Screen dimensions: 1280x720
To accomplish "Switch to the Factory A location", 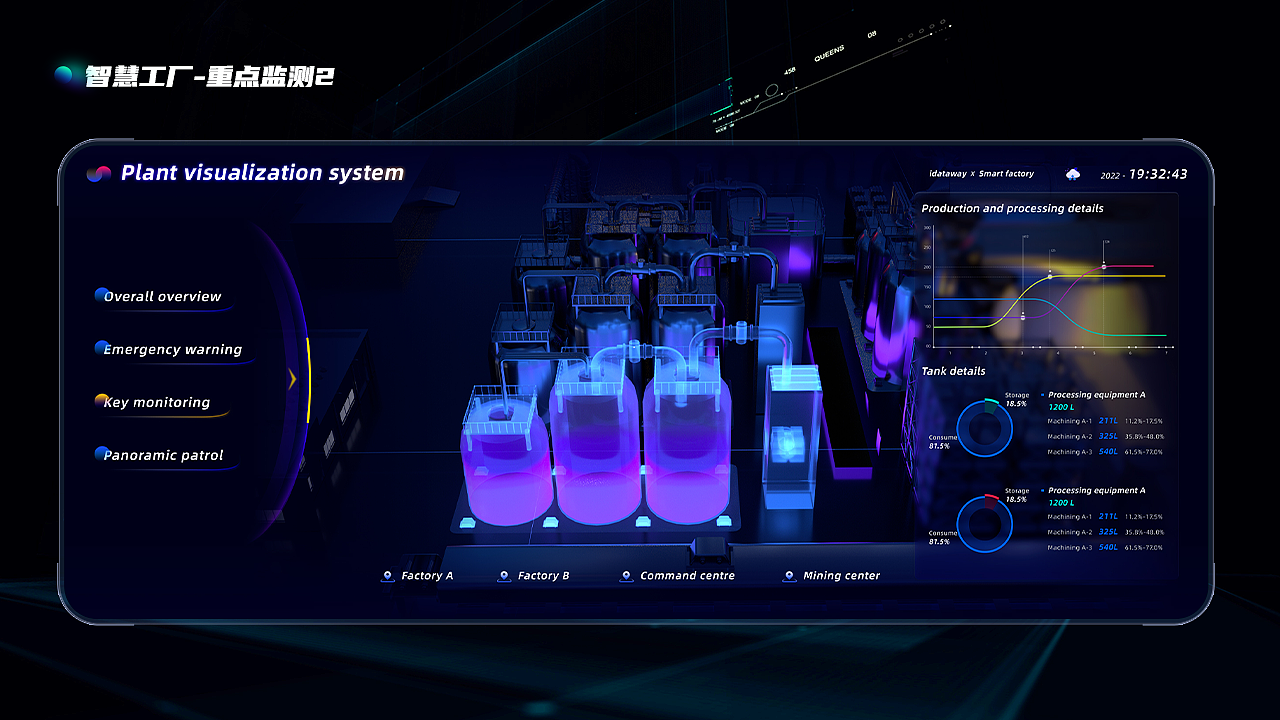I will click(x=418, y=576).
